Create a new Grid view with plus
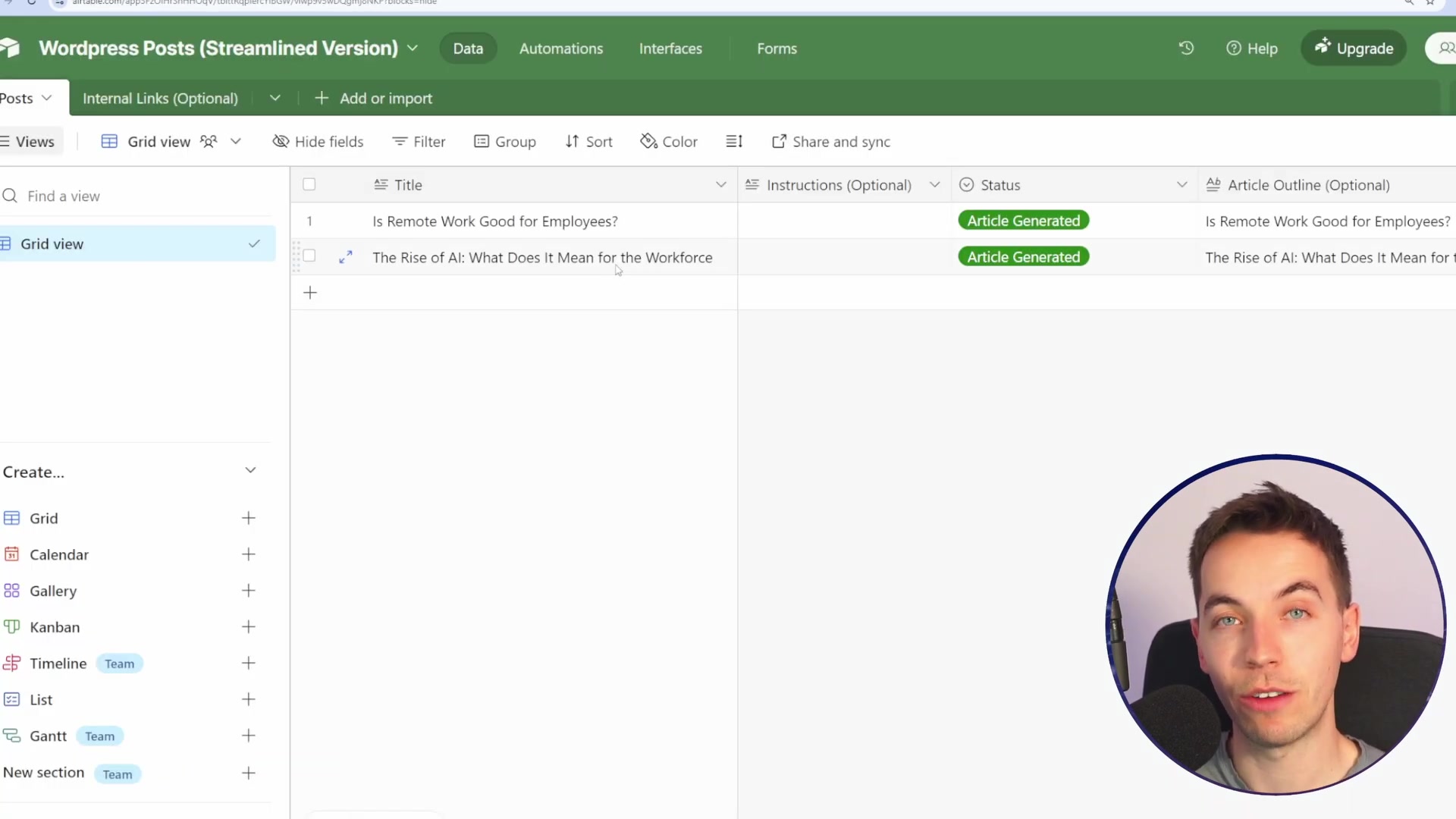 (x=249, y=519)
